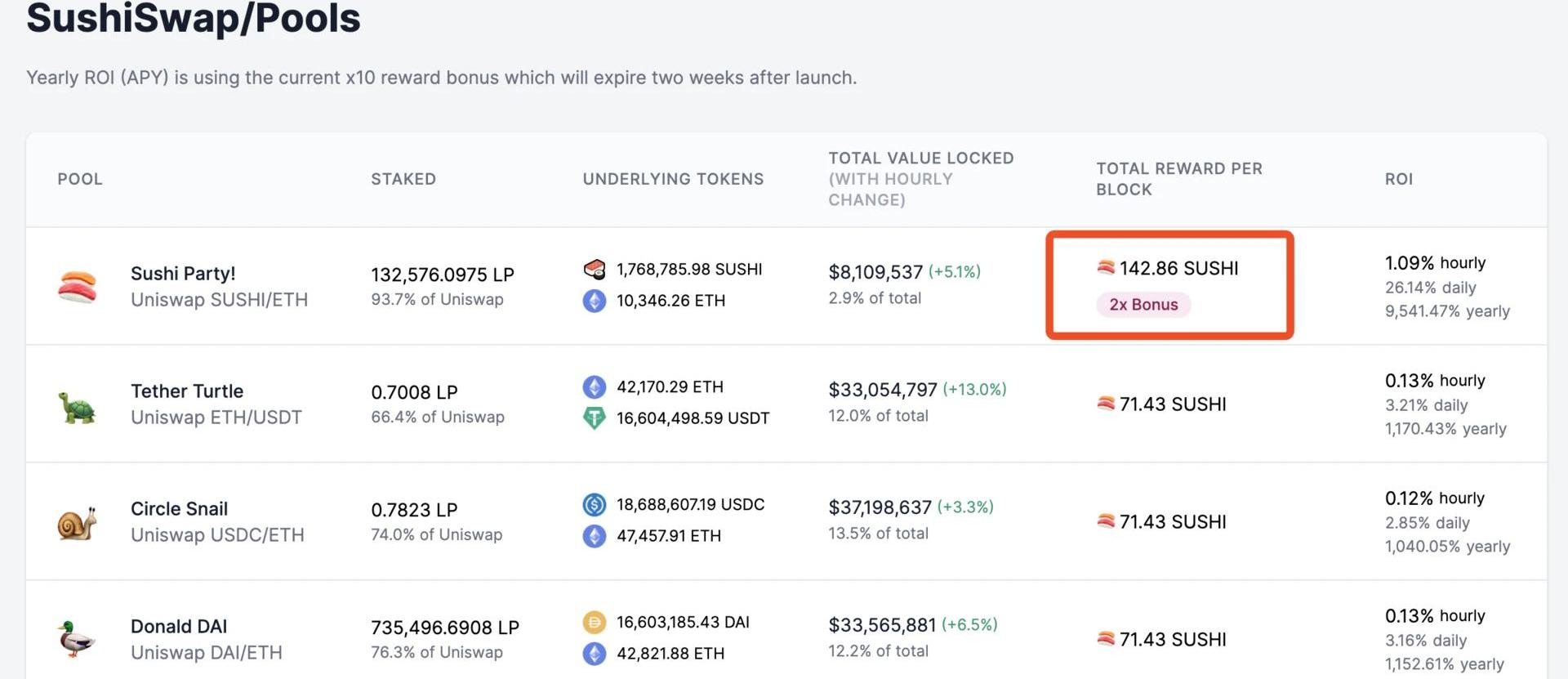The height and width of the screenshot is (679, 1568).
Task: Click the DAI token icon in Donald DAI row
Action: click(x=595, y=623)
